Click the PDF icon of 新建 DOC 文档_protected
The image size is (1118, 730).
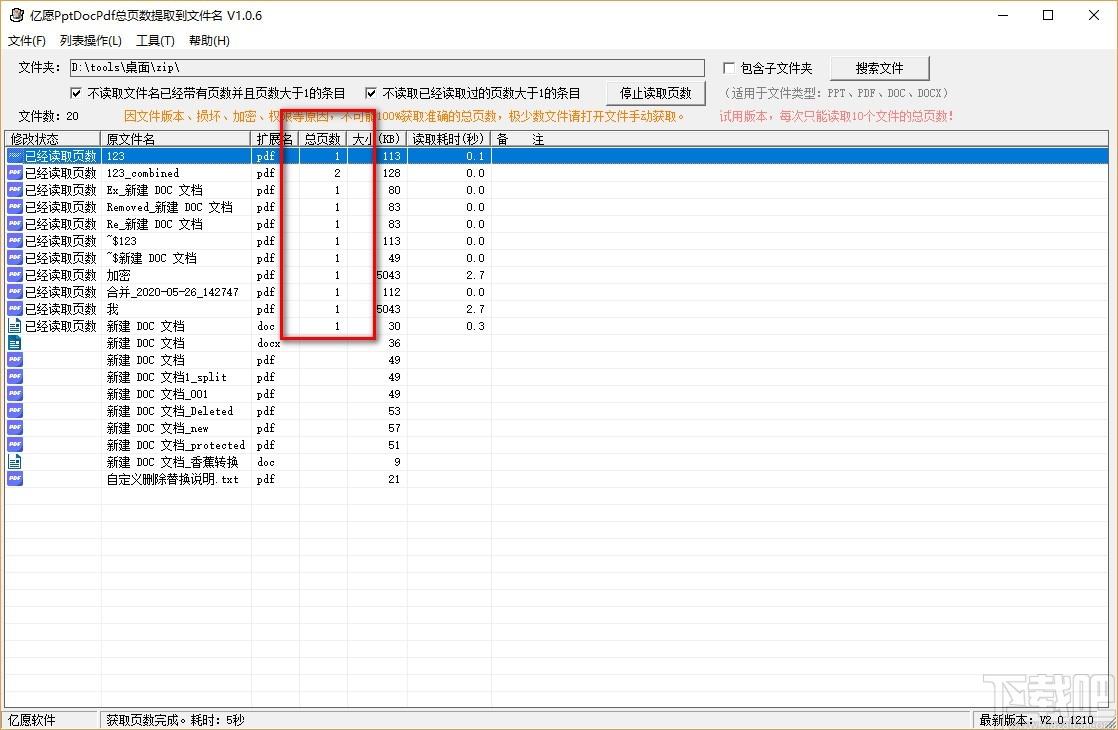pos(15,446)
